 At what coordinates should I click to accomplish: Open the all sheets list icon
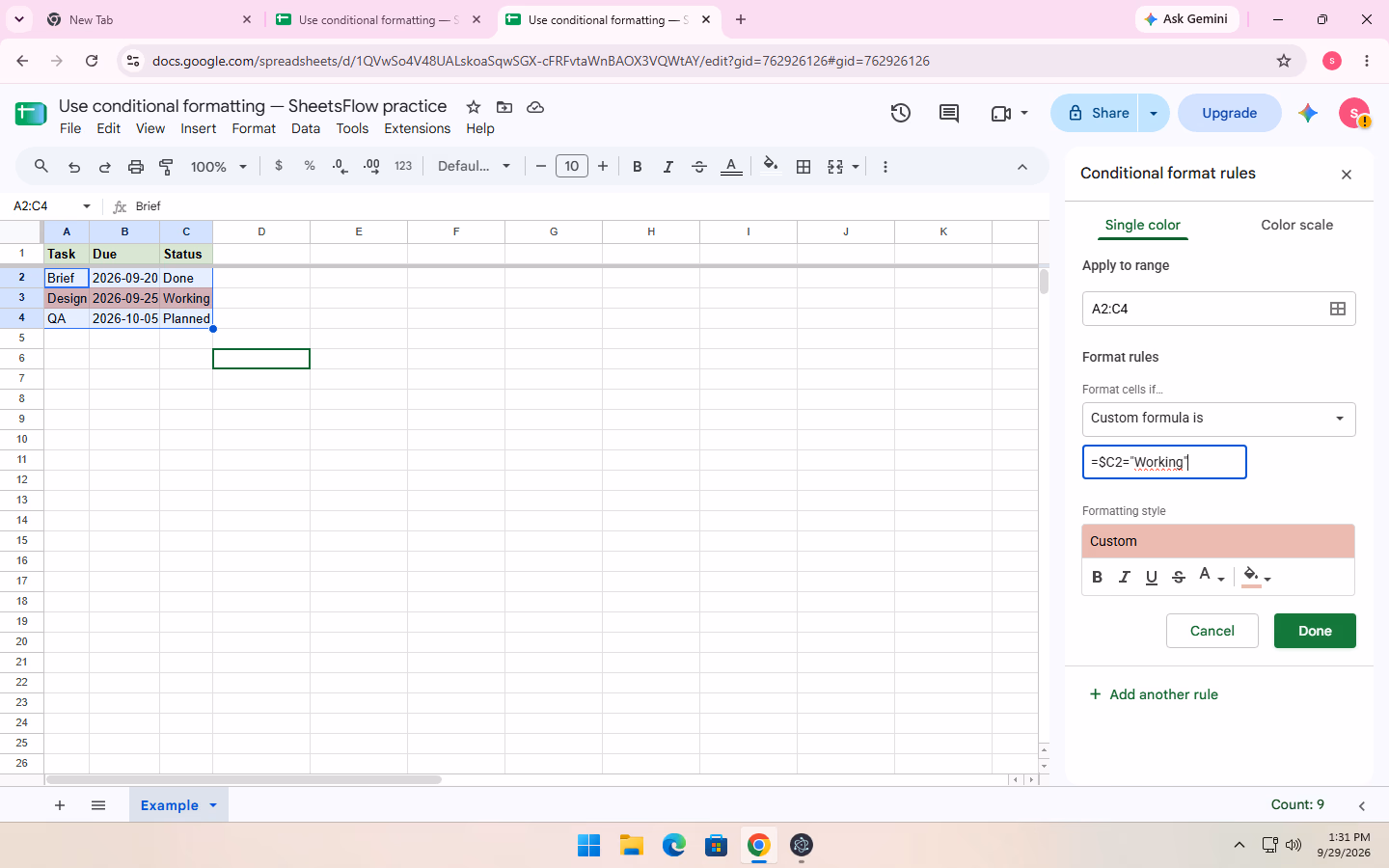[98, 805]
